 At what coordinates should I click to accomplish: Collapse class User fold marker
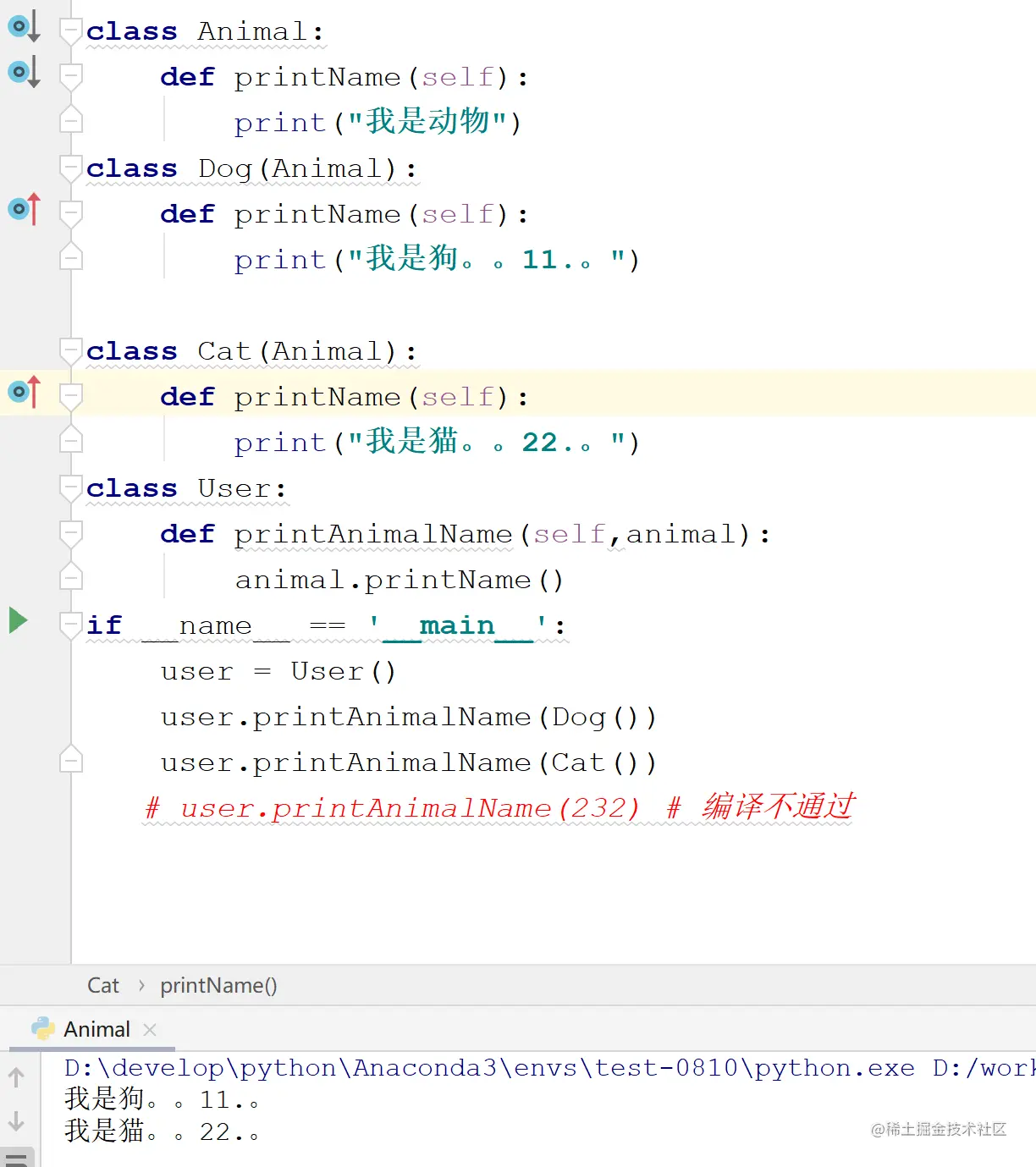(71, 489)
